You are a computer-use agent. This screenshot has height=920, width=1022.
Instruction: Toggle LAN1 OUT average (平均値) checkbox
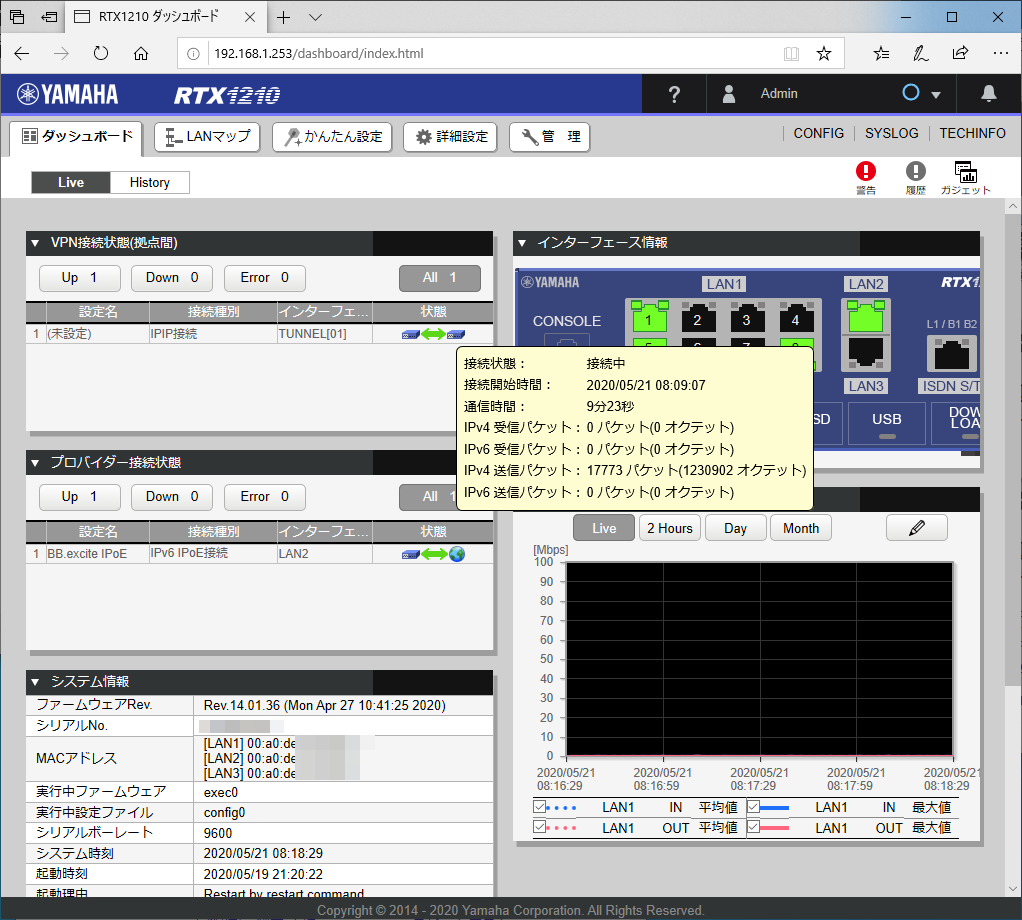(x=540, y=827)
